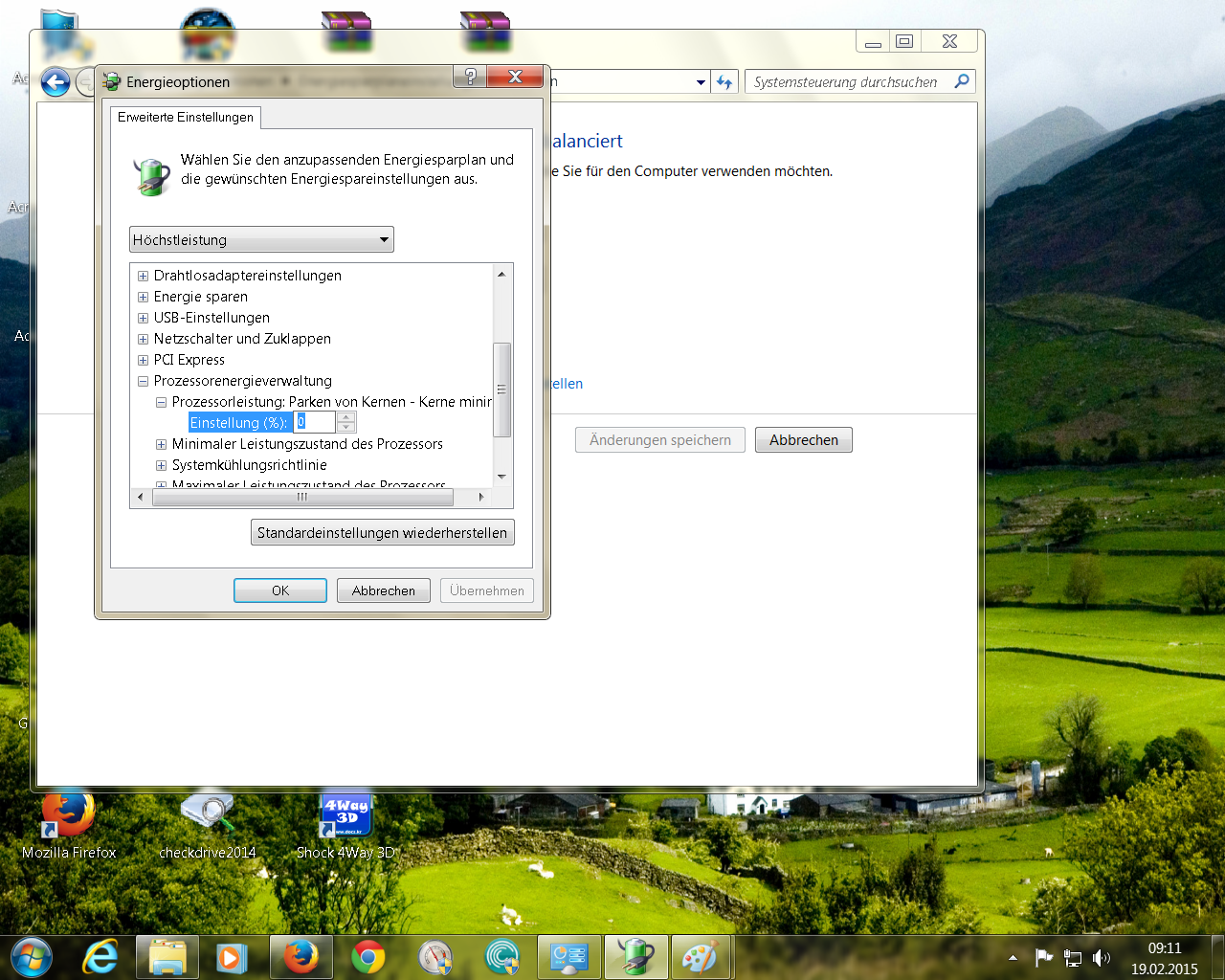Expand the USB-Einstellungen node
Image resolution: width=1225 pixels, height=980 pixels.
click(143, 318)
